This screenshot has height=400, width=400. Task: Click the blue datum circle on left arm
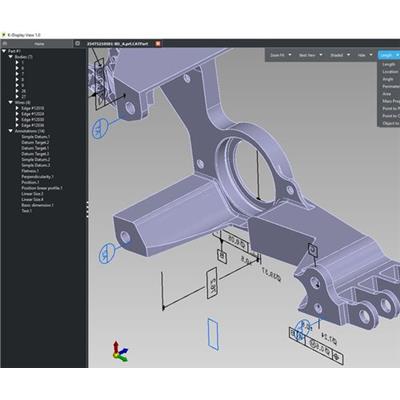coord(106,253)
